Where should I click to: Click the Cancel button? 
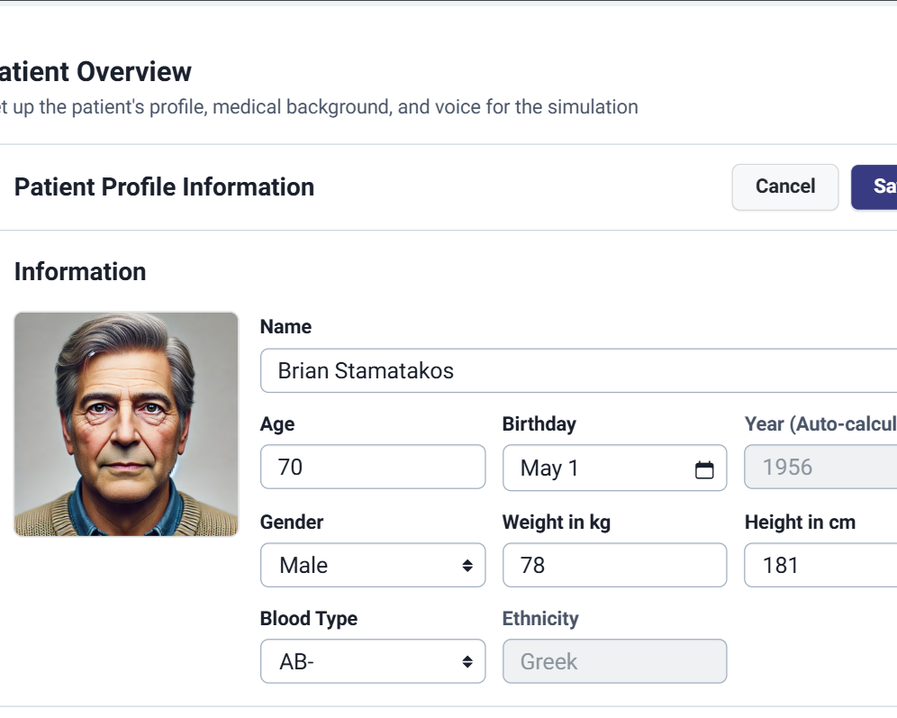click(785, 187)
